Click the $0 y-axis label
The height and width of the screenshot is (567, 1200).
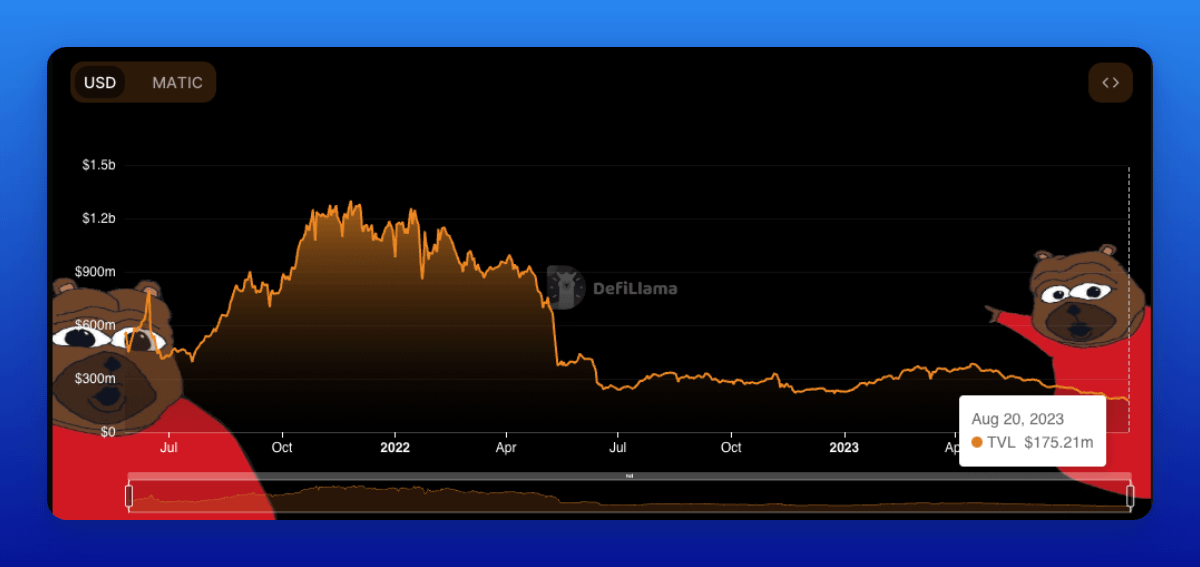tap(105, 432)
